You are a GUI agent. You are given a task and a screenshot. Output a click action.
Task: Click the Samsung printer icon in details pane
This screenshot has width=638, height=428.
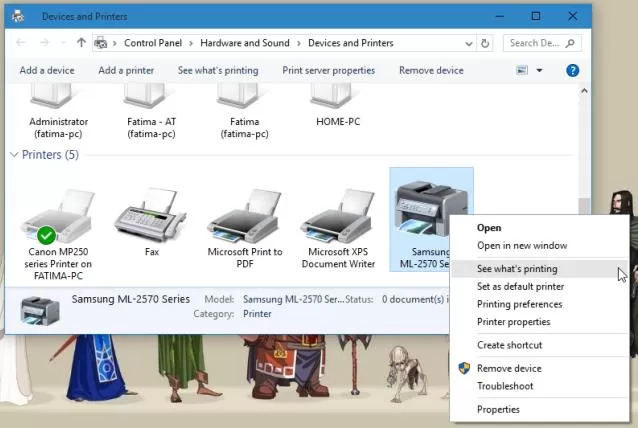tap(40, 311)
